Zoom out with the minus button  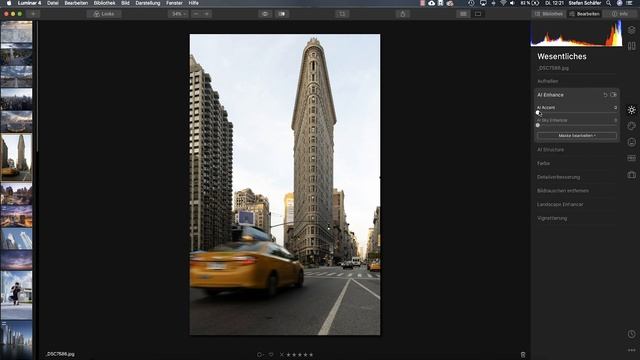click(196, 14)
